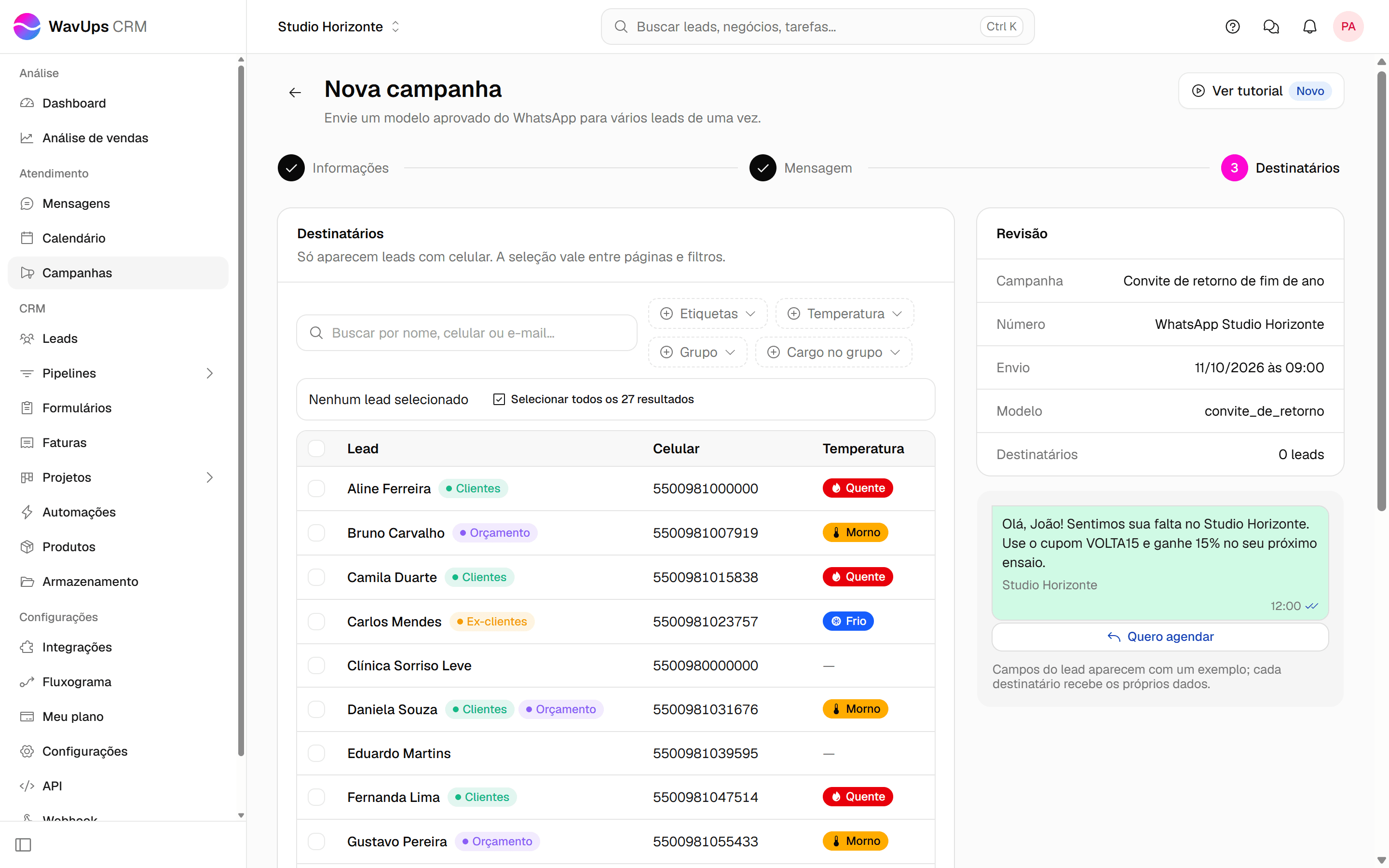
Task: Open the notifications bell
Action: [x=1310, y=27]
